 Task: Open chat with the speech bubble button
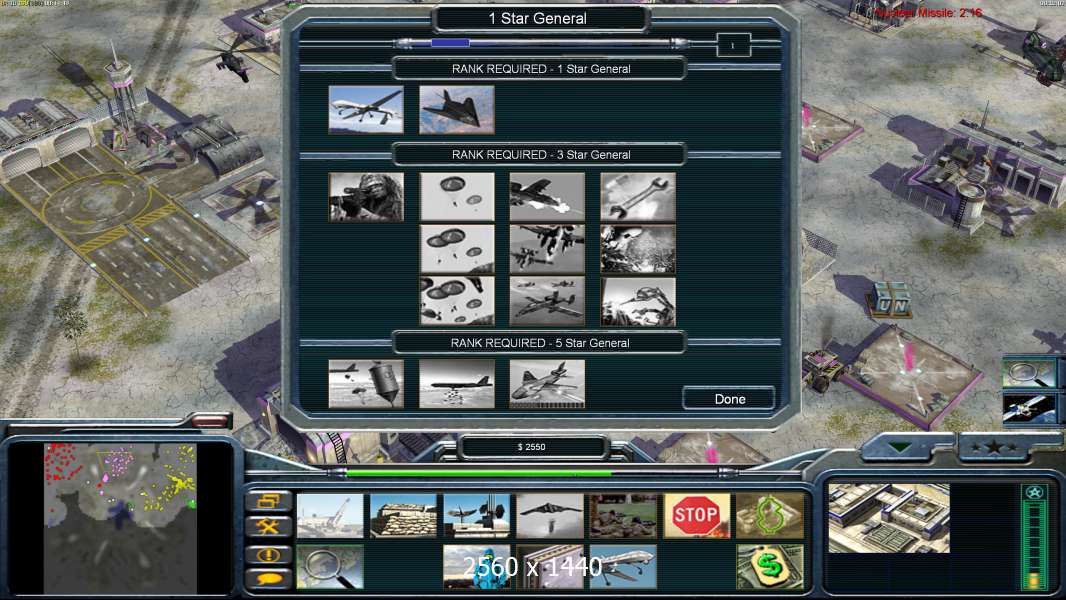269,579
